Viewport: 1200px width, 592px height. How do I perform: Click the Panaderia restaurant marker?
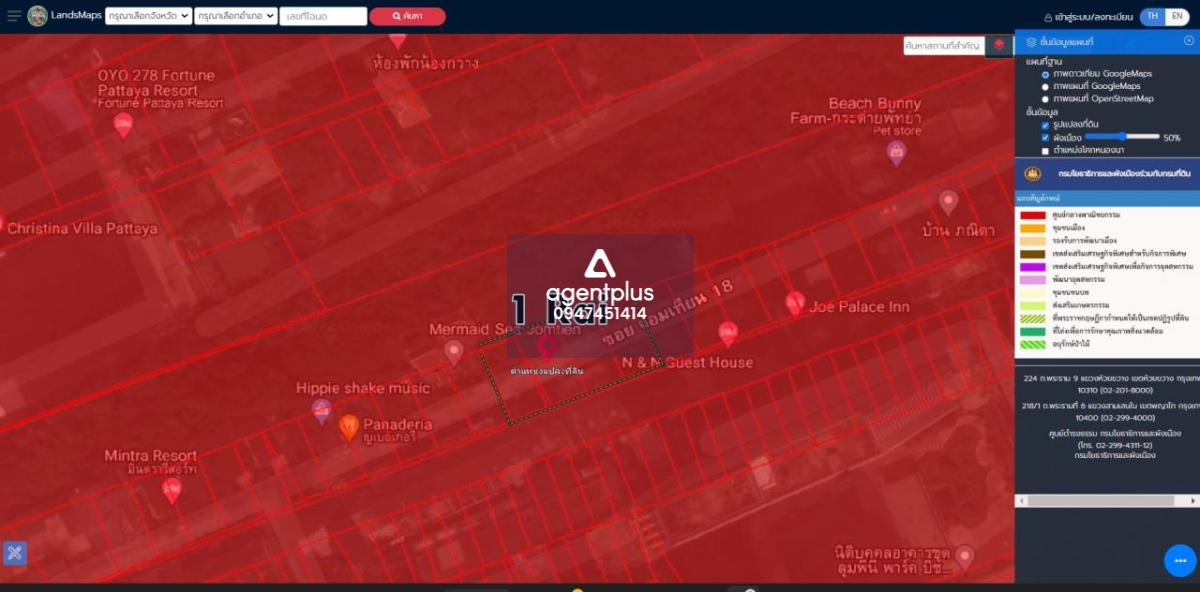tap(349, 426)
